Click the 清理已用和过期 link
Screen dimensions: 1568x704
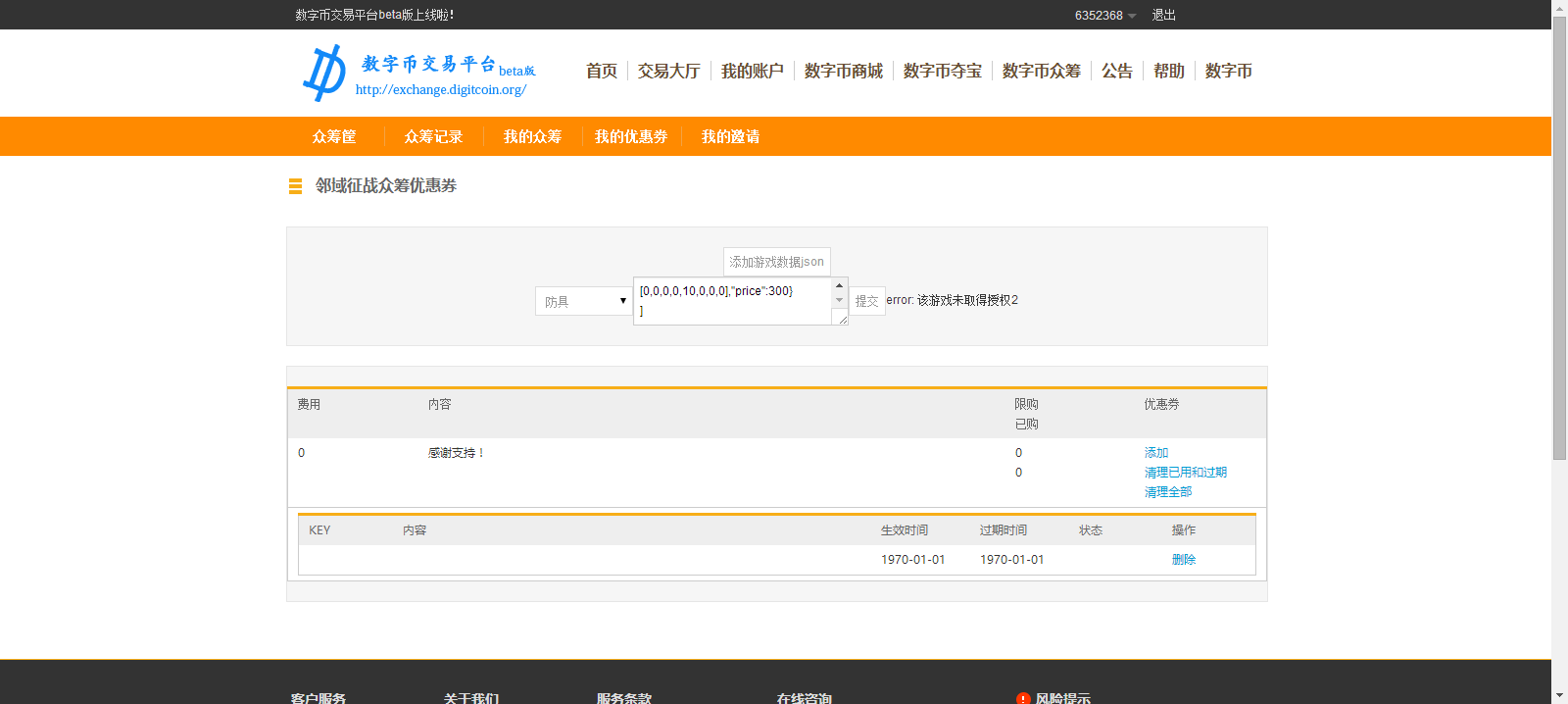tap(1186, 473)
